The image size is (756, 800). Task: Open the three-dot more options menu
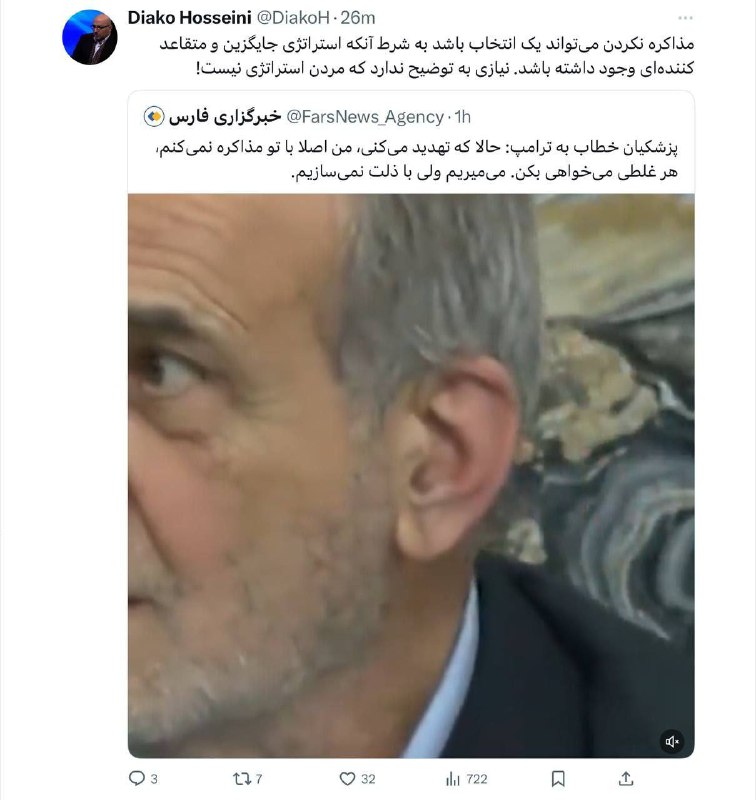(685, 18)
